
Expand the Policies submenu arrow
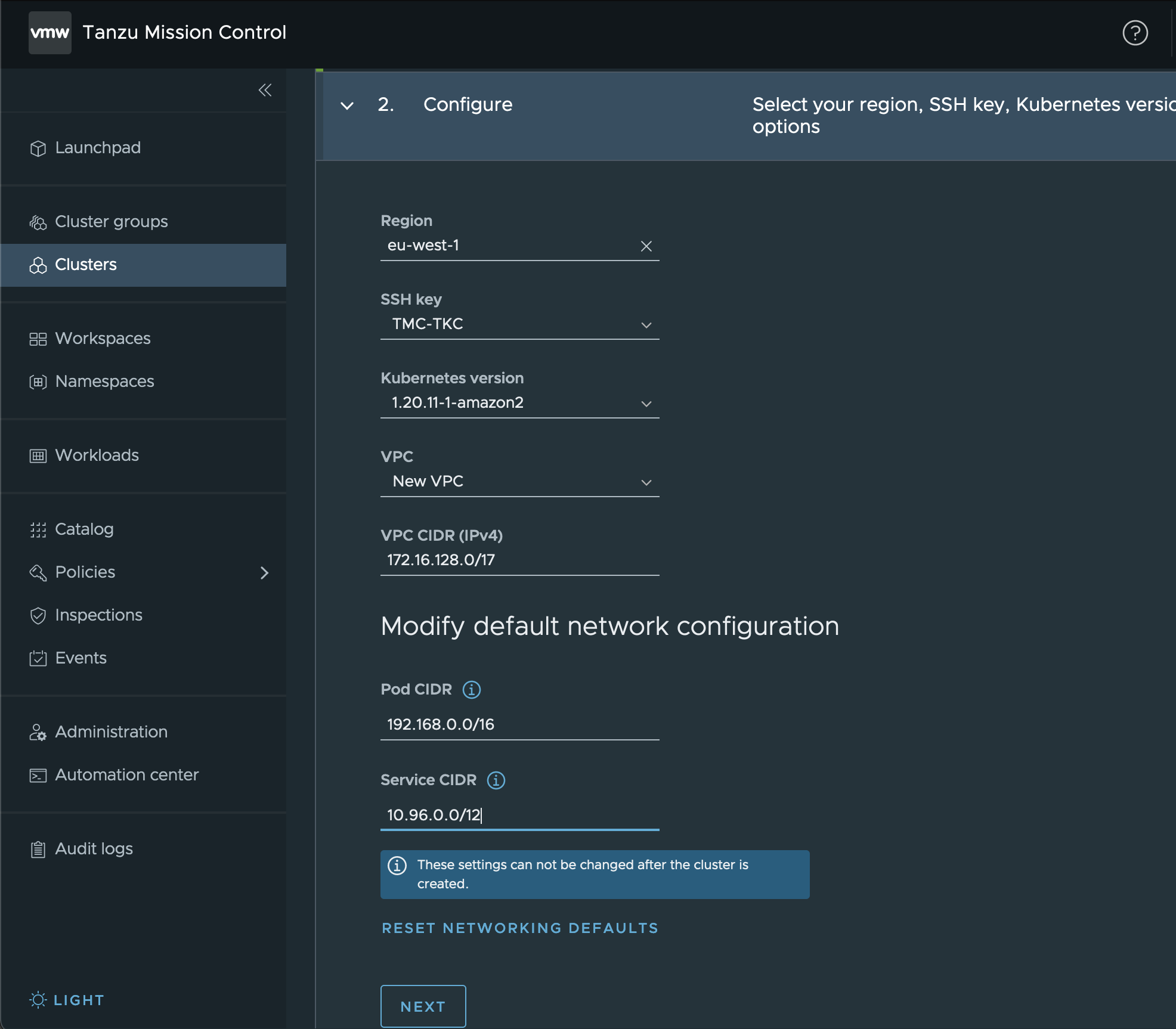click(265, 573)
